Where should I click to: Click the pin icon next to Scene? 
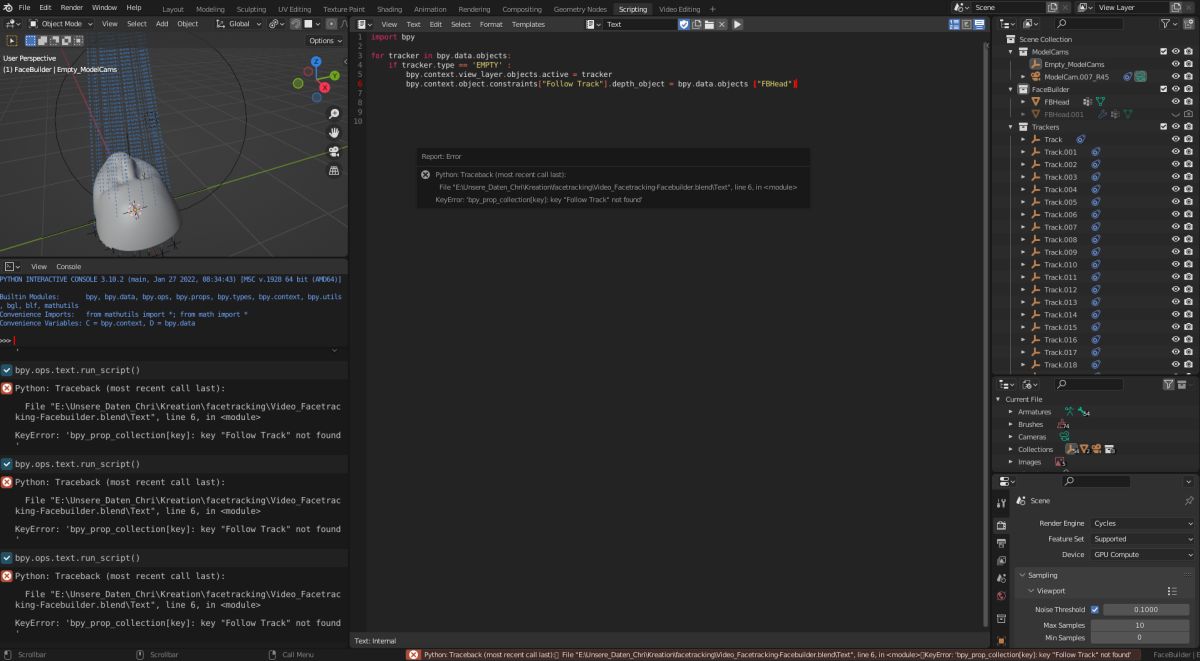tap(1189, 500)
